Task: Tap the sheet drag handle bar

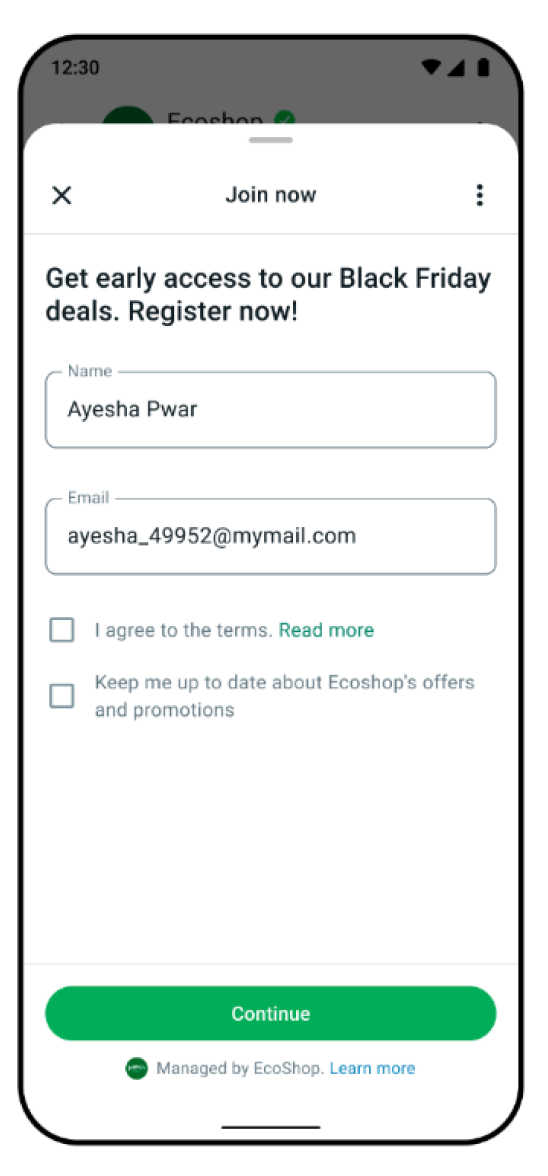Action: 271,140
